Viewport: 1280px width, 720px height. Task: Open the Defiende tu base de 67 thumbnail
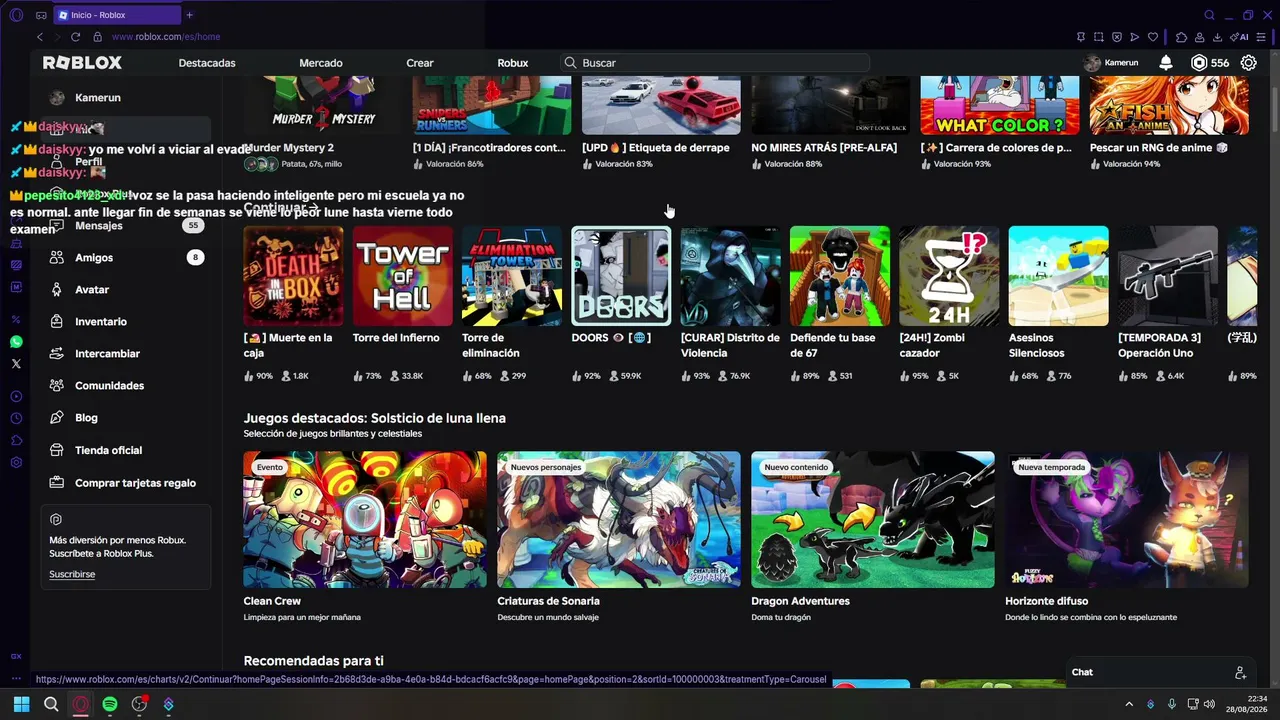(x=840, y=276)
